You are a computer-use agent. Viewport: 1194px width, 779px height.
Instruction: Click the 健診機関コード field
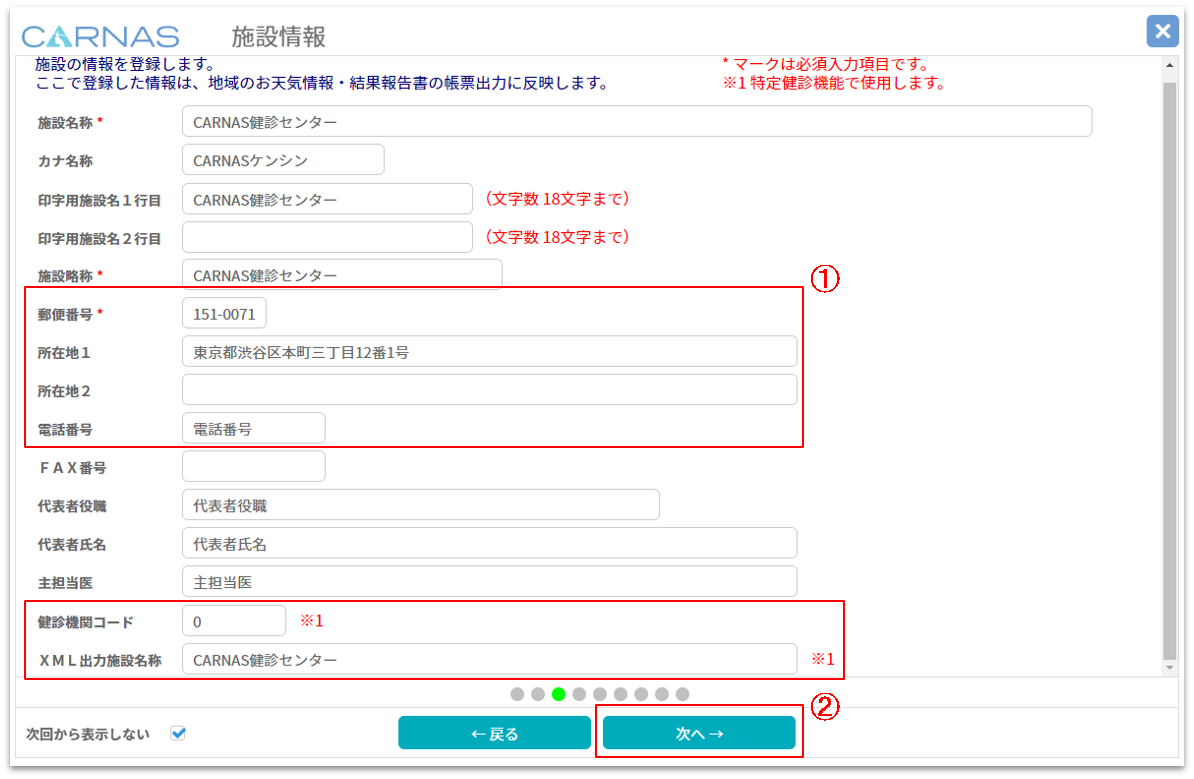pyautogui.click(x=234, y=621)
